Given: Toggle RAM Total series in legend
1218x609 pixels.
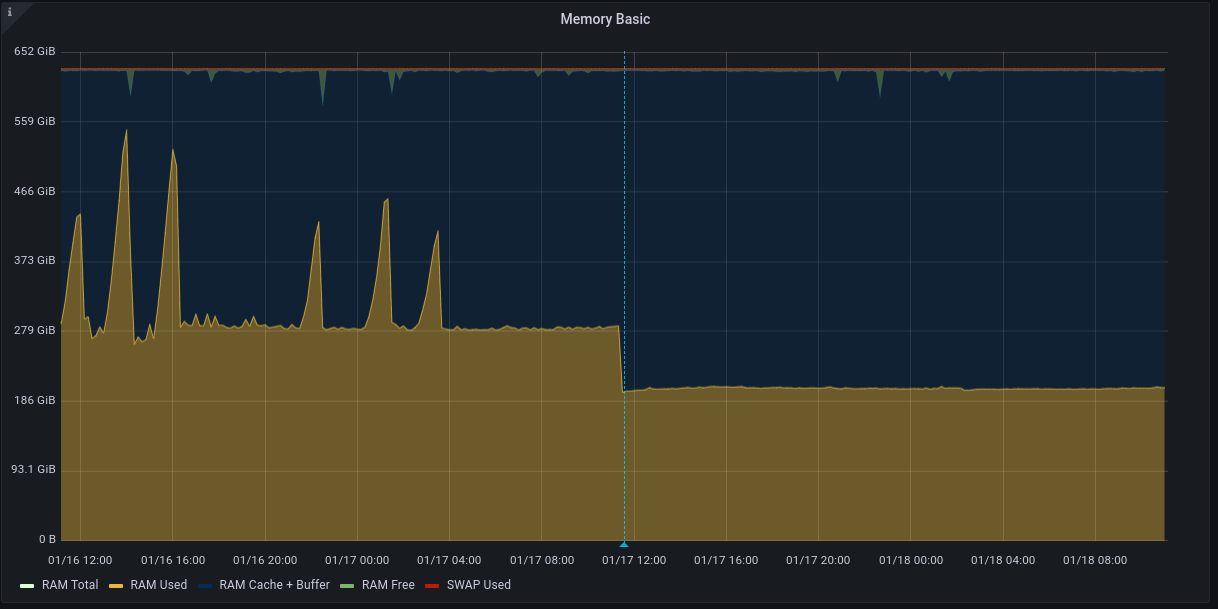Looking at the screenshot, I should [71, 585].
